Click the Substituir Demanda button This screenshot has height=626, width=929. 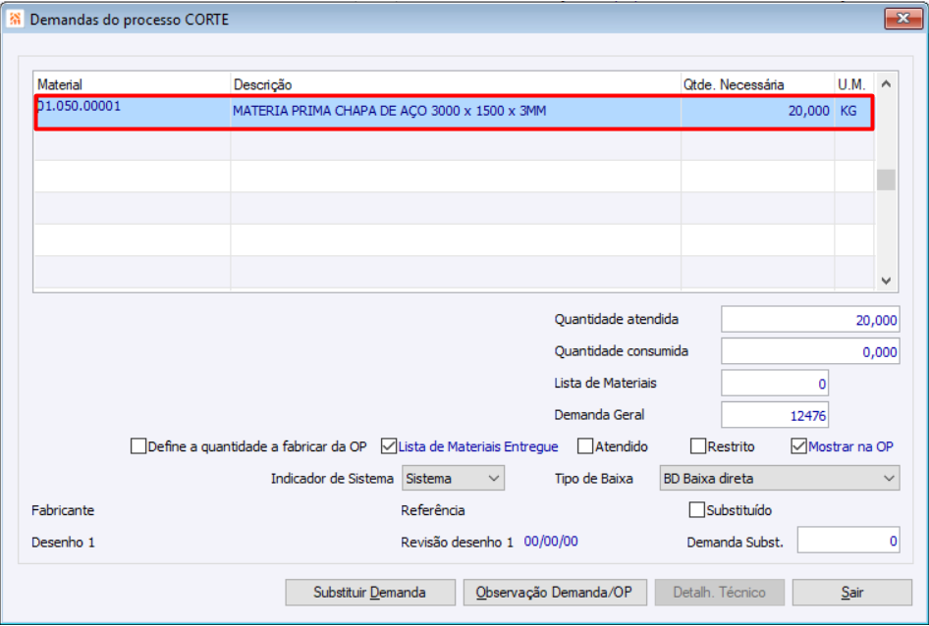[x=370, y=592]
